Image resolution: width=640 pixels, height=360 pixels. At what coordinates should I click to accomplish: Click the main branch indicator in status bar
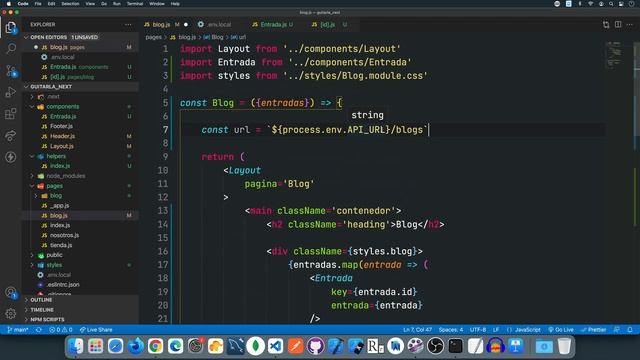click(18, 330)
